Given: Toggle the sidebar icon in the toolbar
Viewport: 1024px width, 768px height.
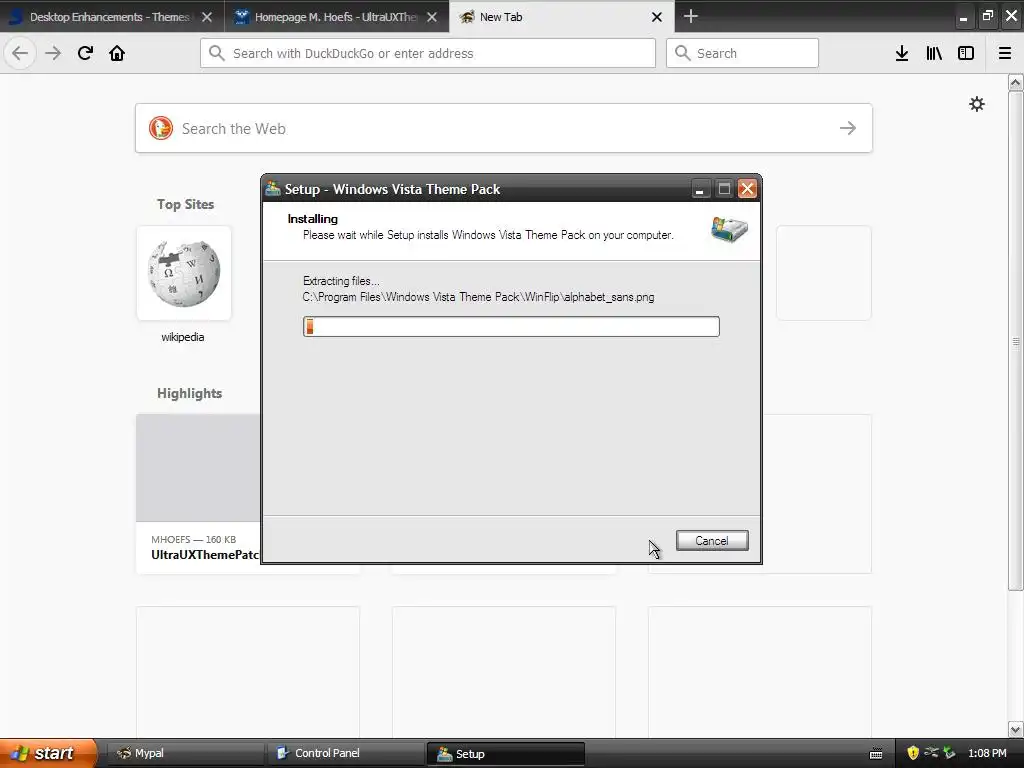Looking at the screenshot, I should pos(966,53).
